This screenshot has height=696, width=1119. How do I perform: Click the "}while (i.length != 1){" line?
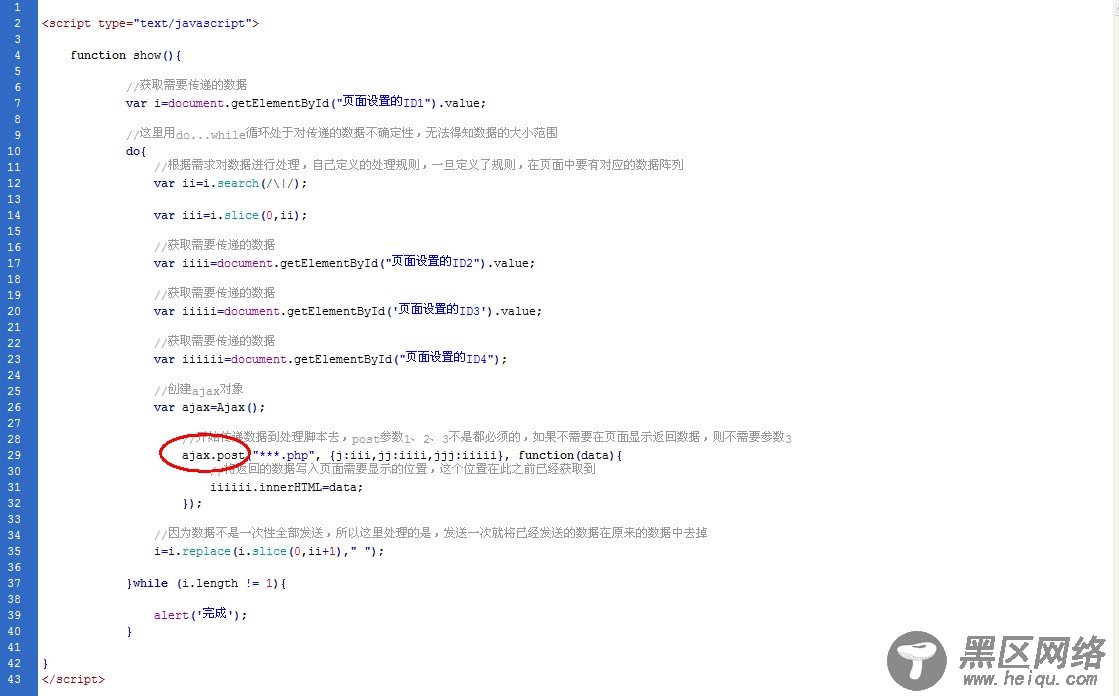(x=206, y=583)
